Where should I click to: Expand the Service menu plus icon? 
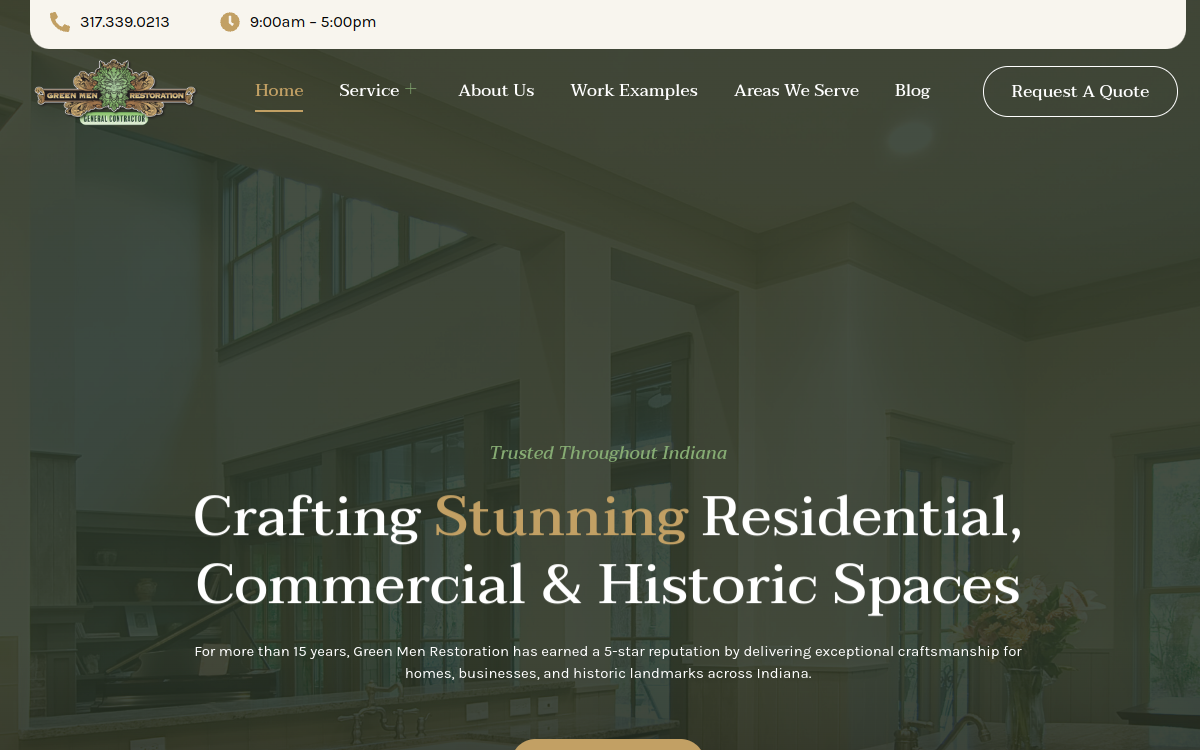(410, 89)
